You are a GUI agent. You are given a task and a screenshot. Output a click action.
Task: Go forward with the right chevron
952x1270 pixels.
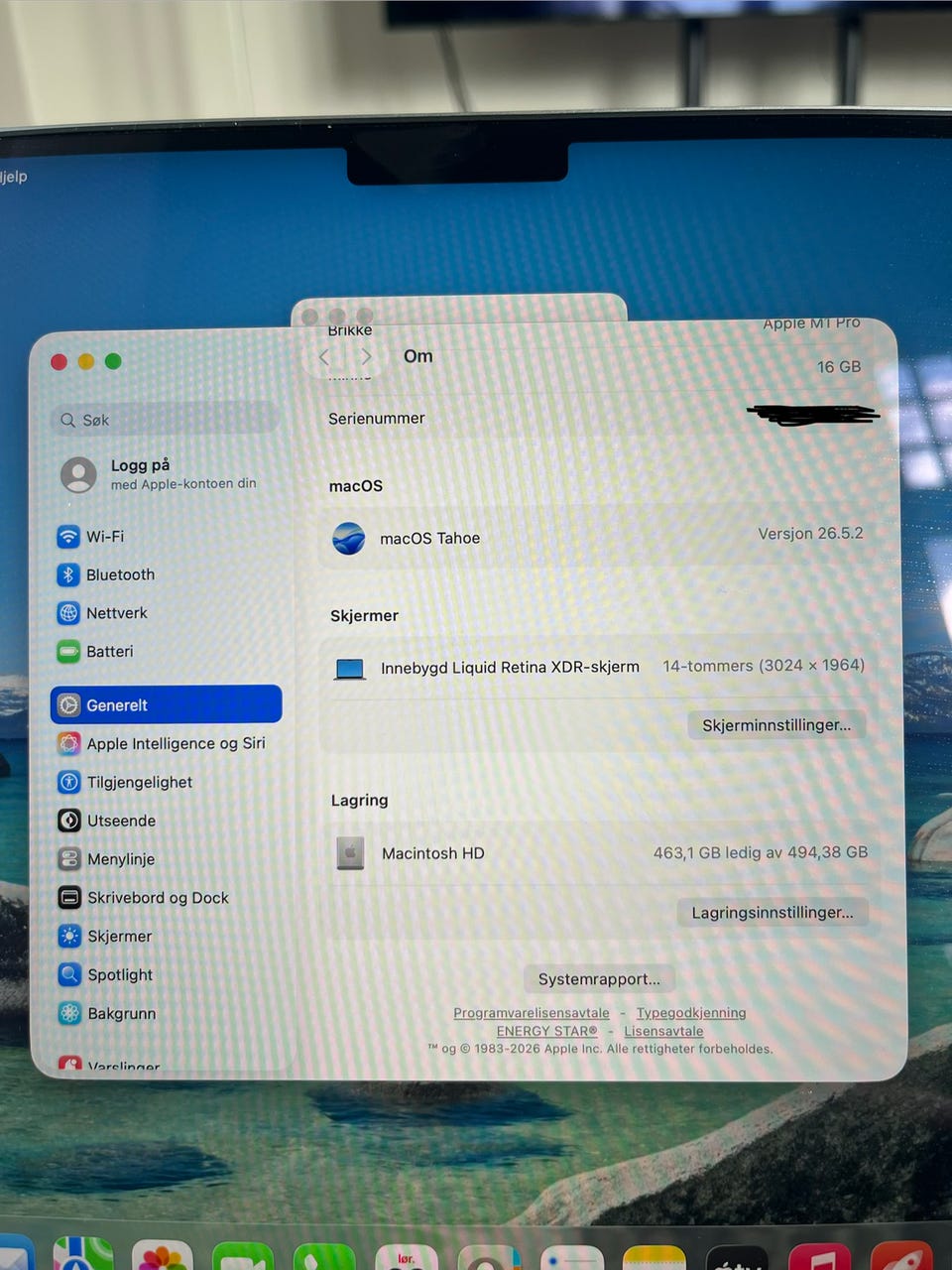(x=366, y=356)
